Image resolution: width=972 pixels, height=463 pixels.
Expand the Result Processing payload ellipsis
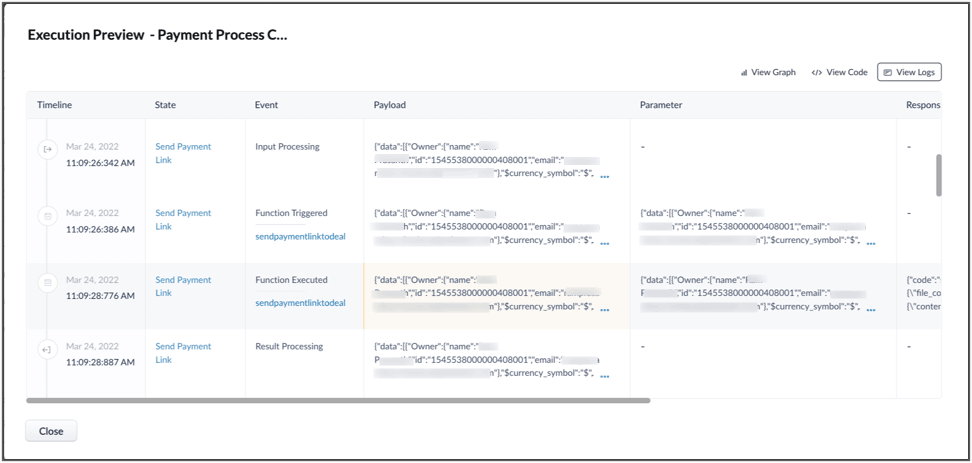pyautogui.click(x=605, y=375)
